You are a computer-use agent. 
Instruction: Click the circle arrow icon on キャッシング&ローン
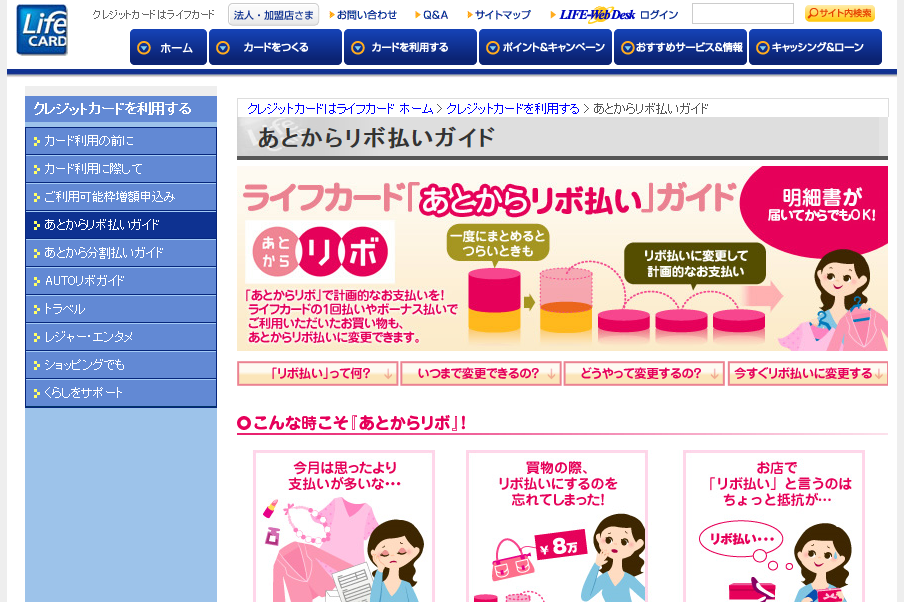[763, 48]
